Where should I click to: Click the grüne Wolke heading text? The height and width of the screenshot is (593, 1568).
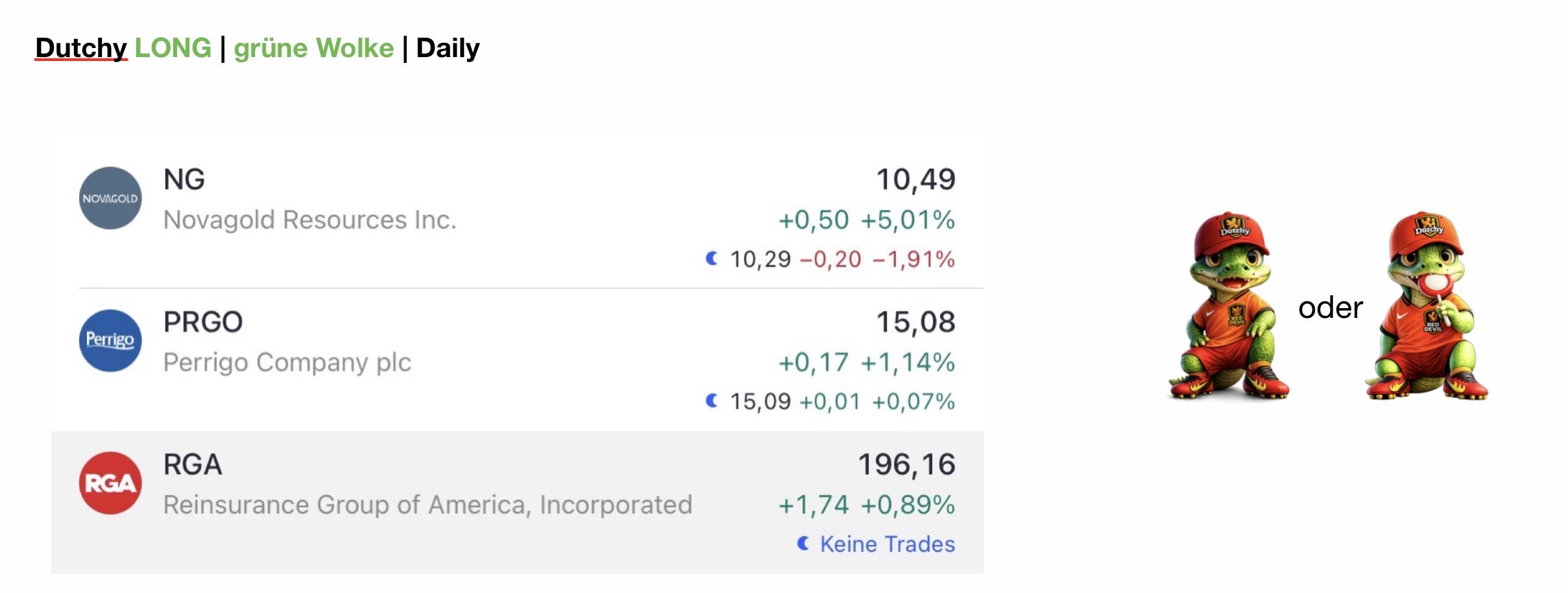pyautogui.click(x=313, y=48)
